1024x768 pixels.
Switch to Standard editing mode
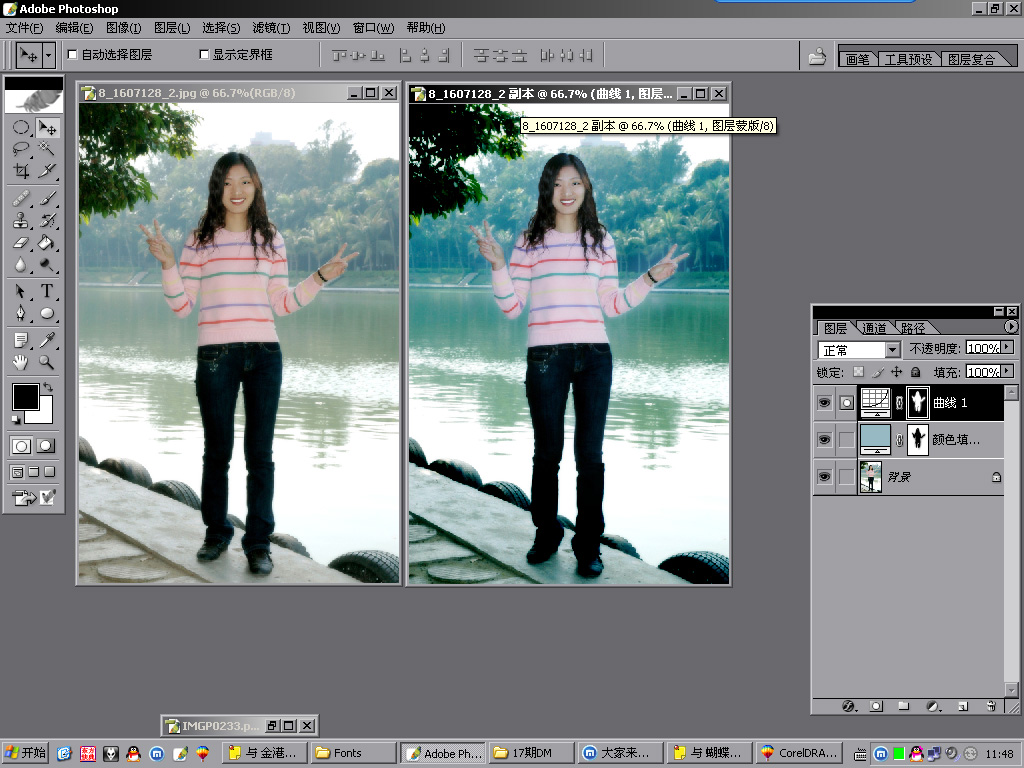click(21, 446)
